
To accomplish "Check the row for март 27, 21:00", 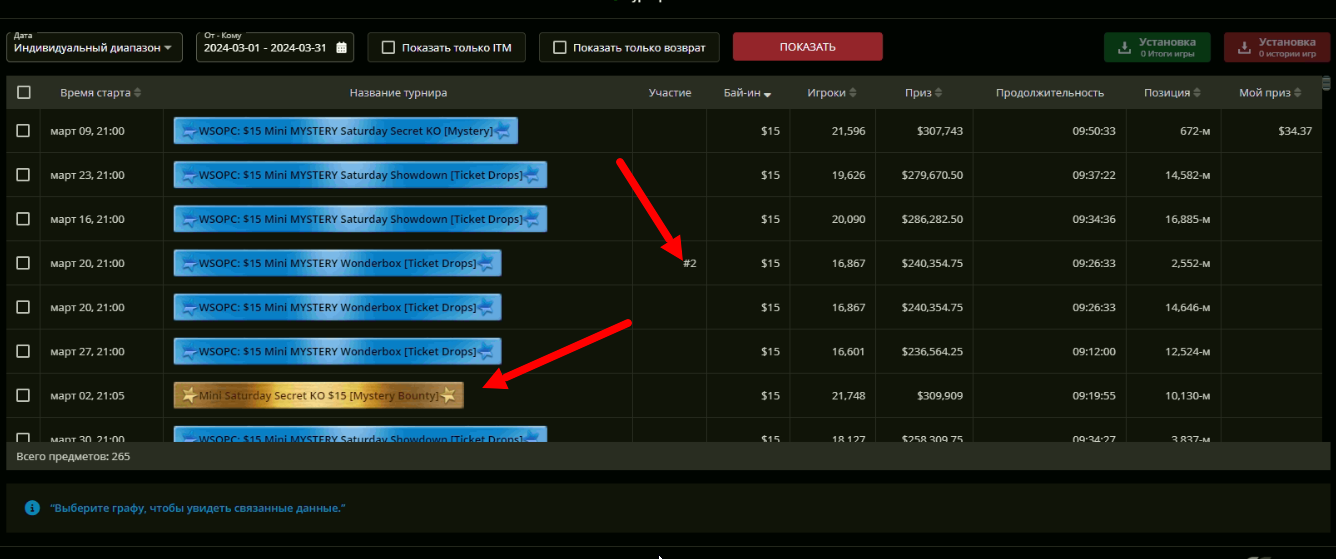I will tap(24, 351).
